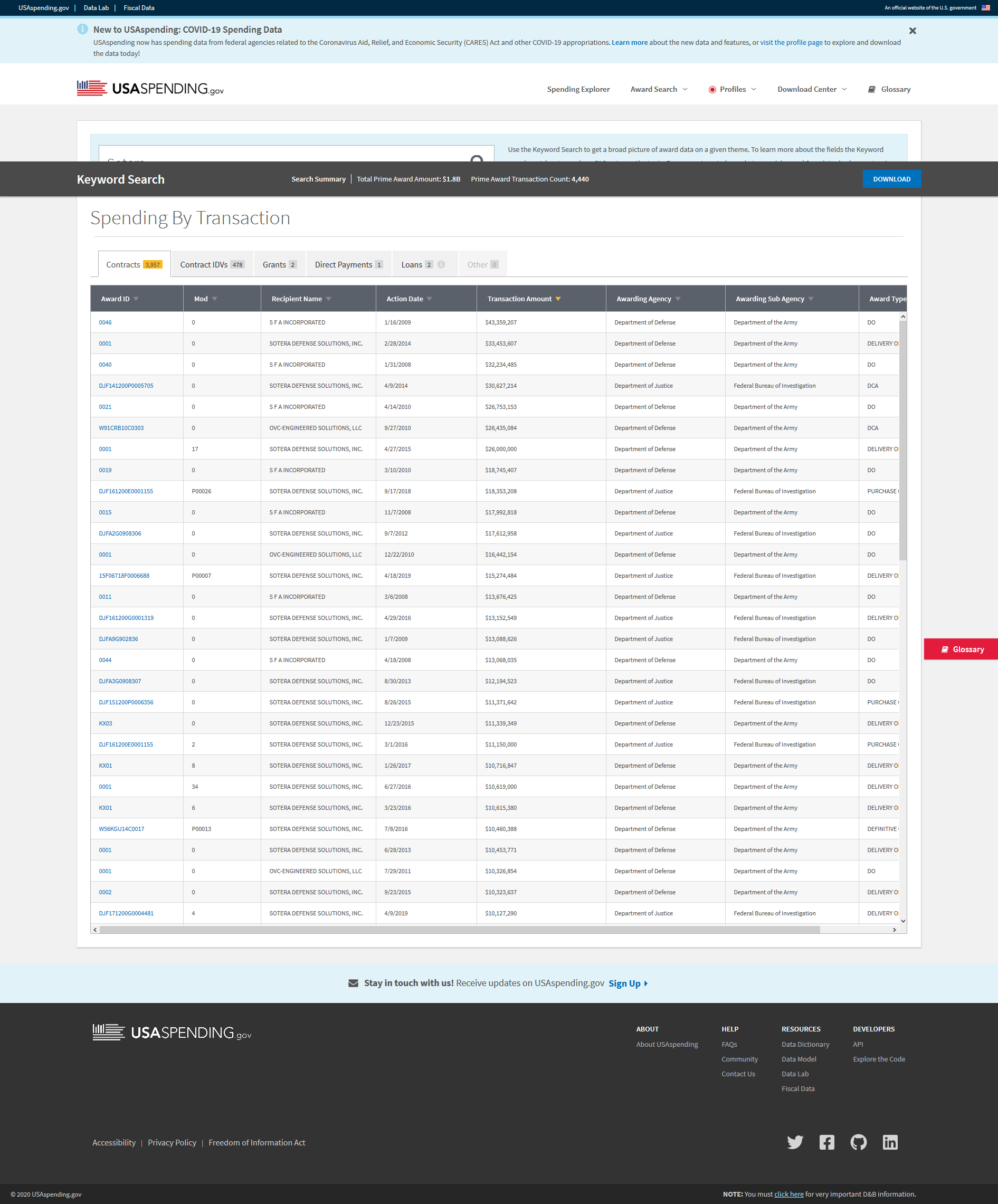Open visit the profile page link
The image size is (998, 1204).
pyautogui.click(x=791, y=42)
